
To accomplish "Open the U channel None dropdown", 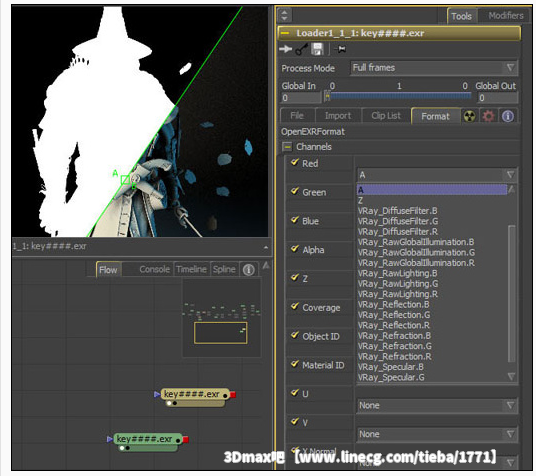I will pyautogui.click(x=437, y=406).
